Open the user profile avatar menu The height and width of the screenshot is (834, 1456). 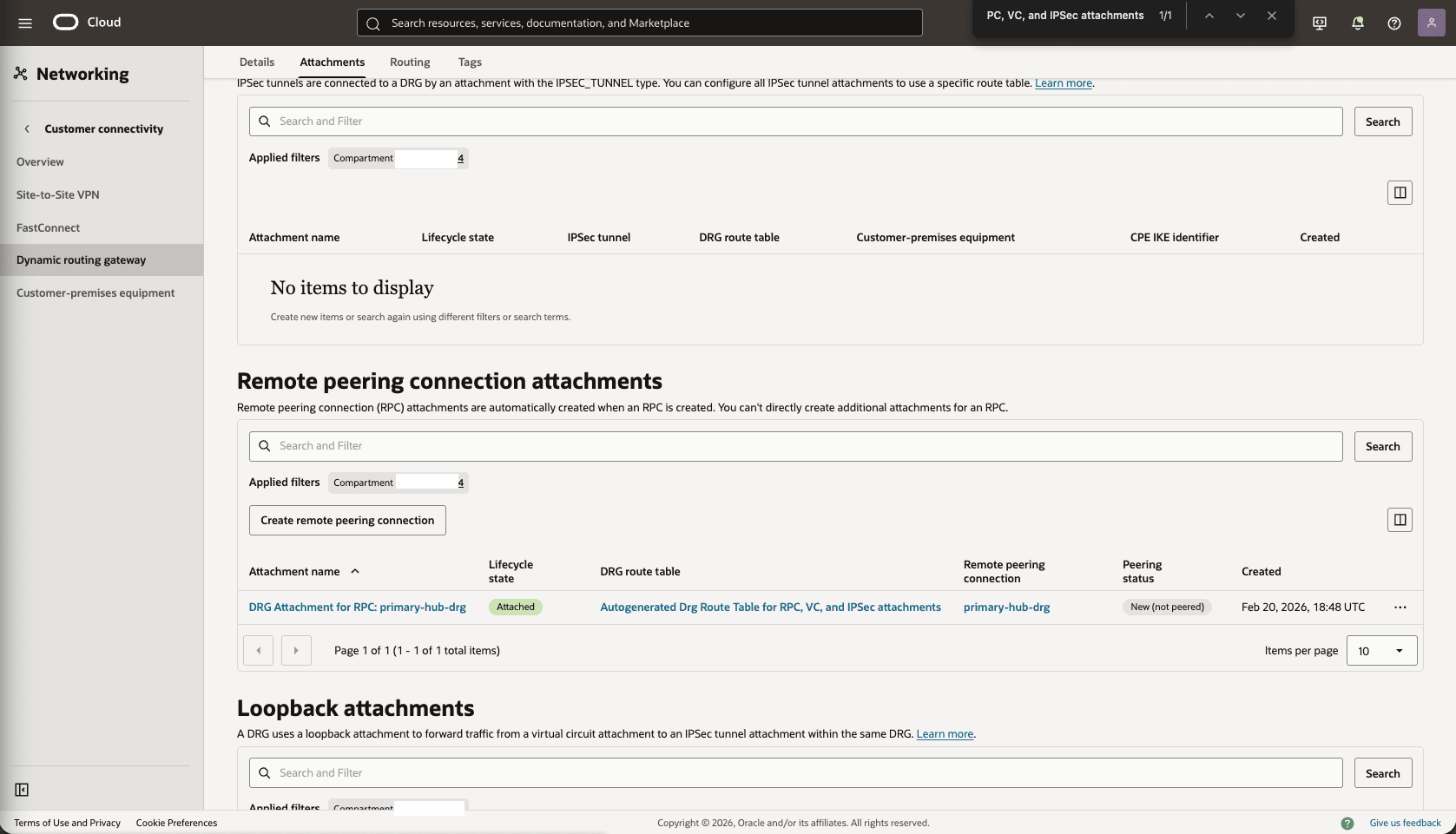1432,23
